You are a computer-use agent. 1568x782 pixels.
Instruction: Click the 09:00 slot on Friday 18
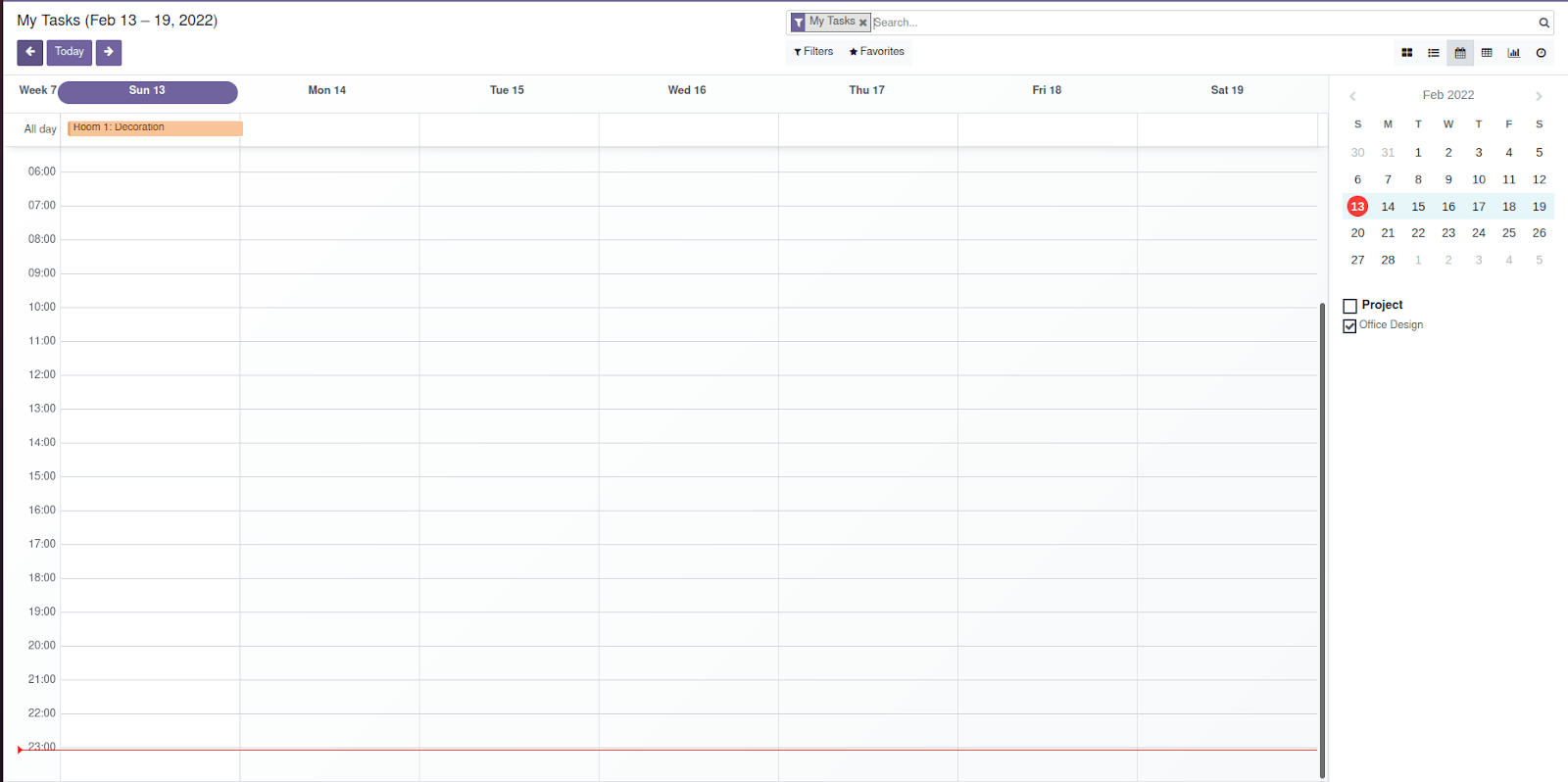(1048, 290)
